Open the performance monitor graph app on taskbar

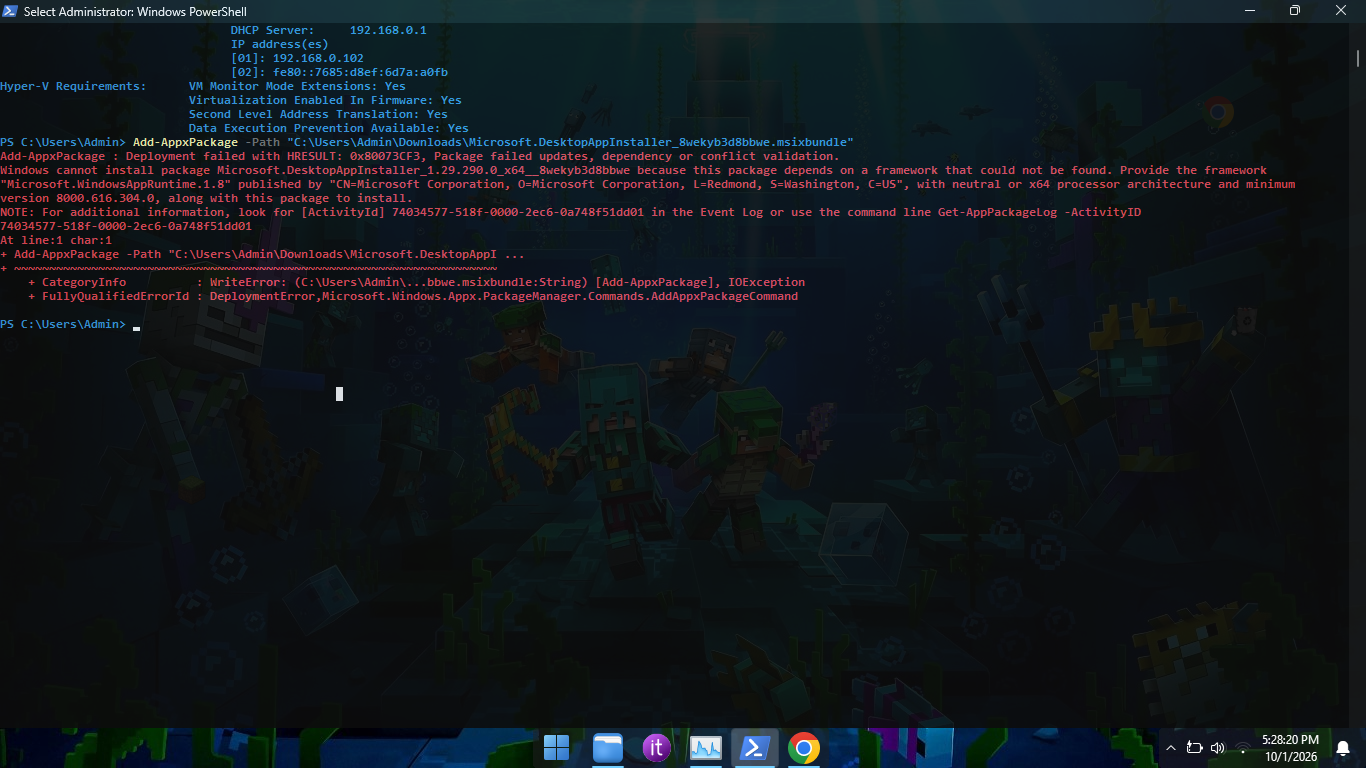[x=706, y=748]
